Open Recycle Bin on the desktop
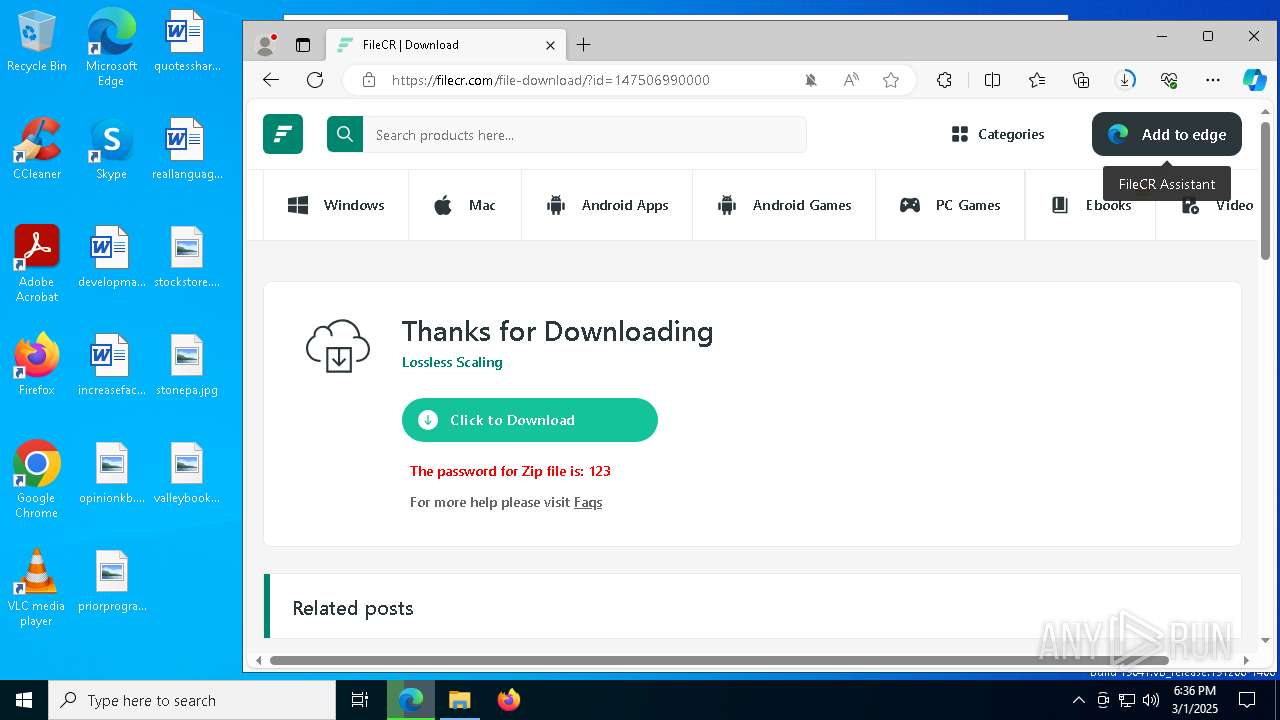Viewport: 1280px width, 720px height. (x=37, y=42)
